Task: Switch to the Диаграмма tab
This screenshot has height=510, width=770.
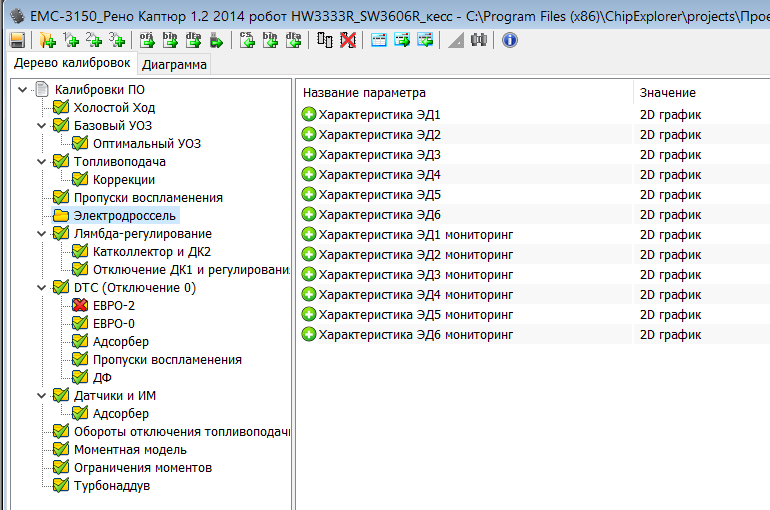Action: click(x=175, y=65)
